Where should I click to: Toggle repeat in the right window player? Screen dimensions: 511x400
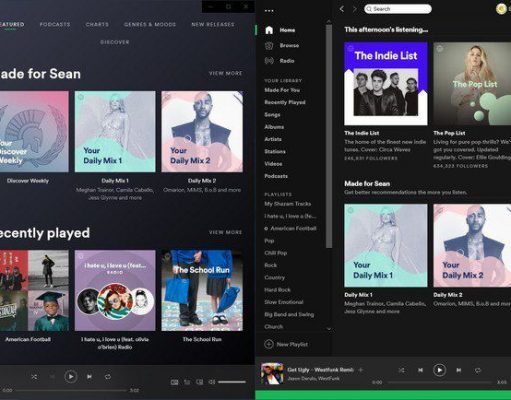(478, 370)
